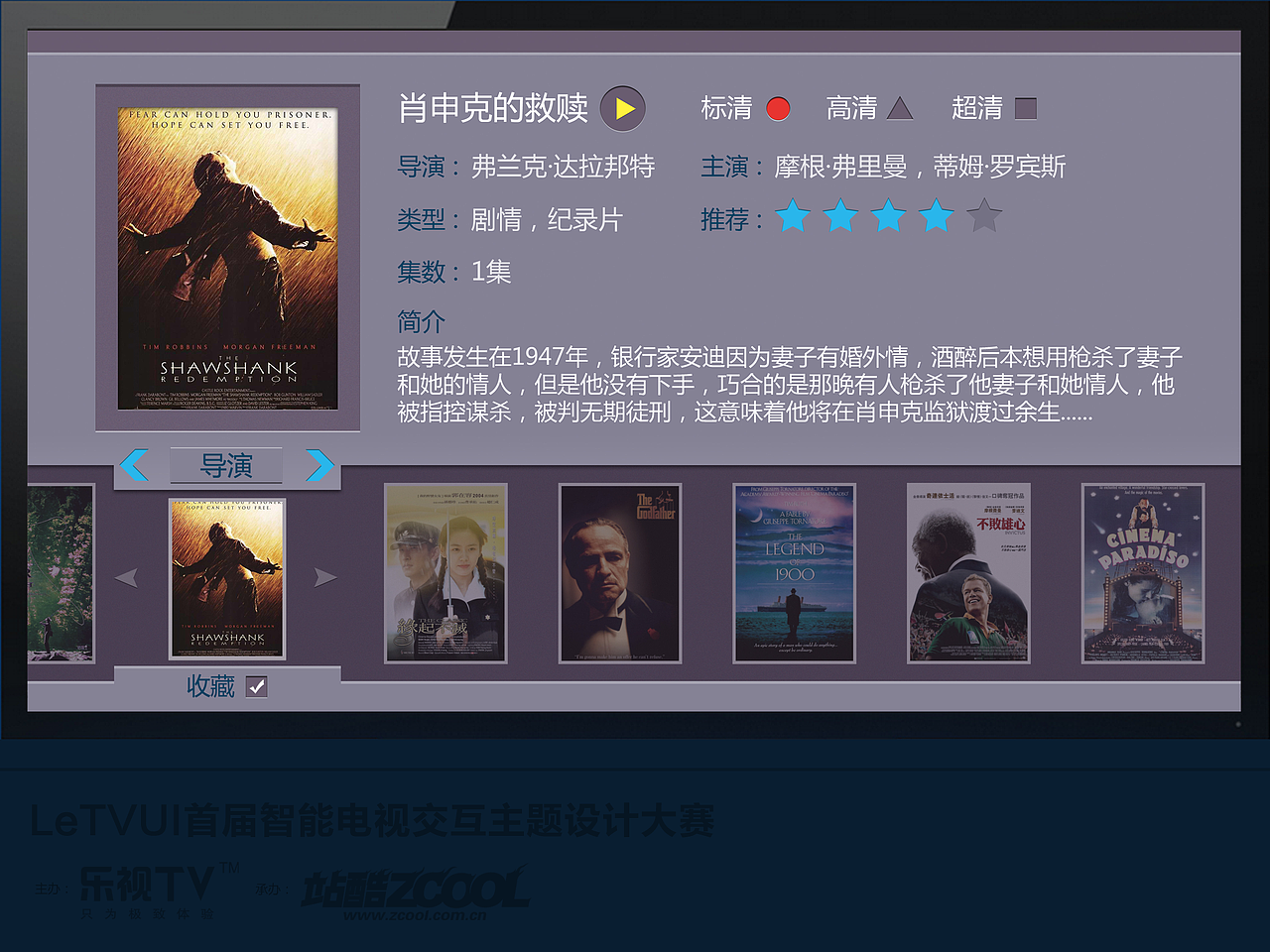Select the 超清 square quality icon

[1024, 108]
